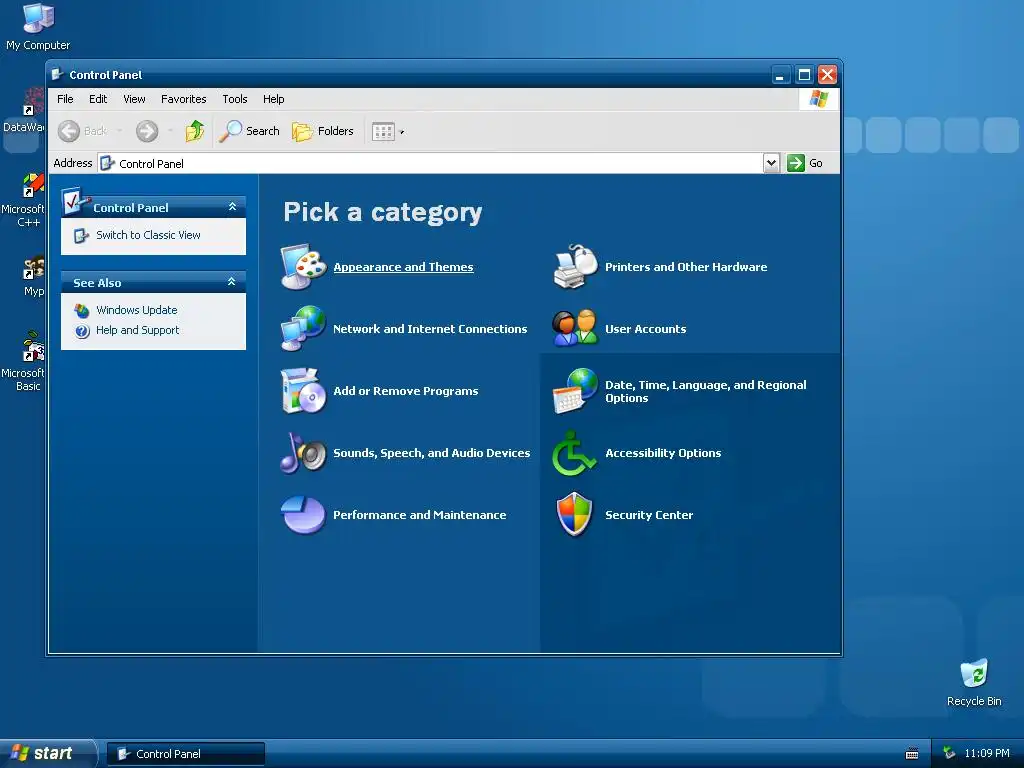Image resolution: width=1024 pixels, height=768 pixels.
Task: Open the Add or Remove Programs icon
Action: [303, 391]
